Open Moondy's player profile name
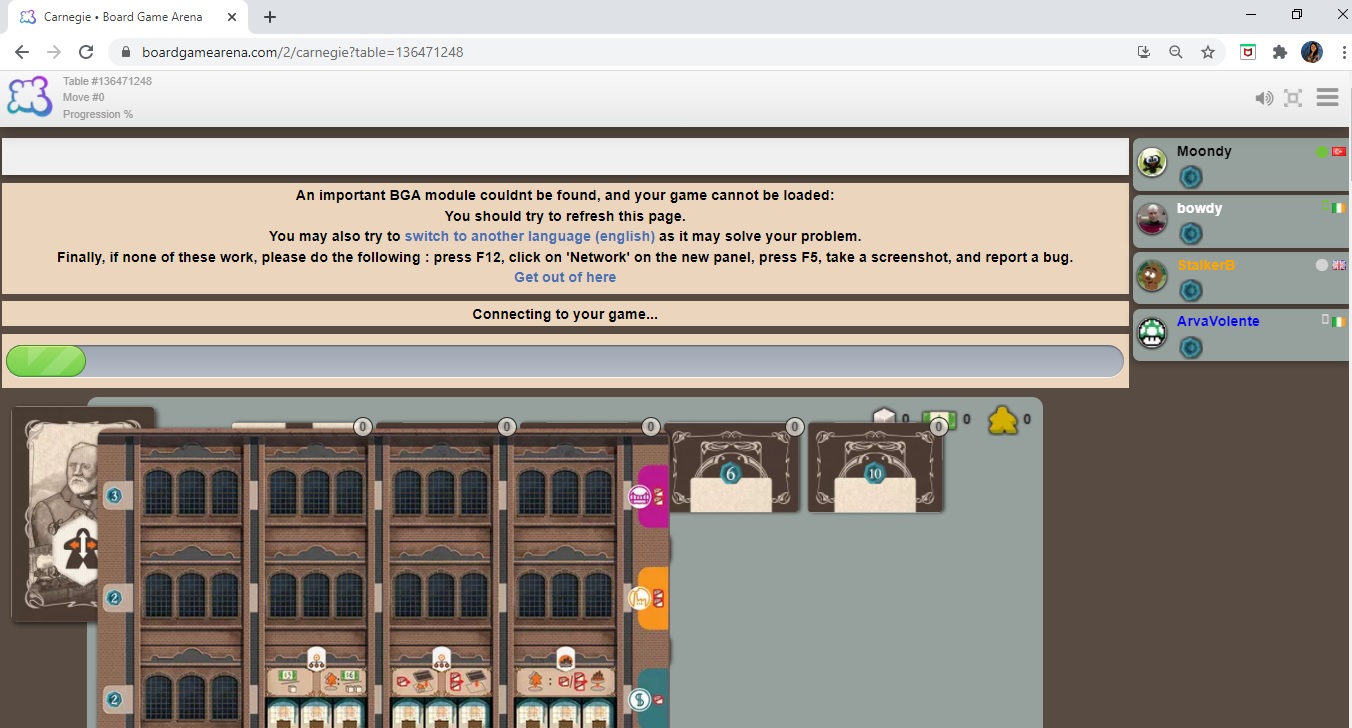The image size is (1352, 728). click(1204, 151)
